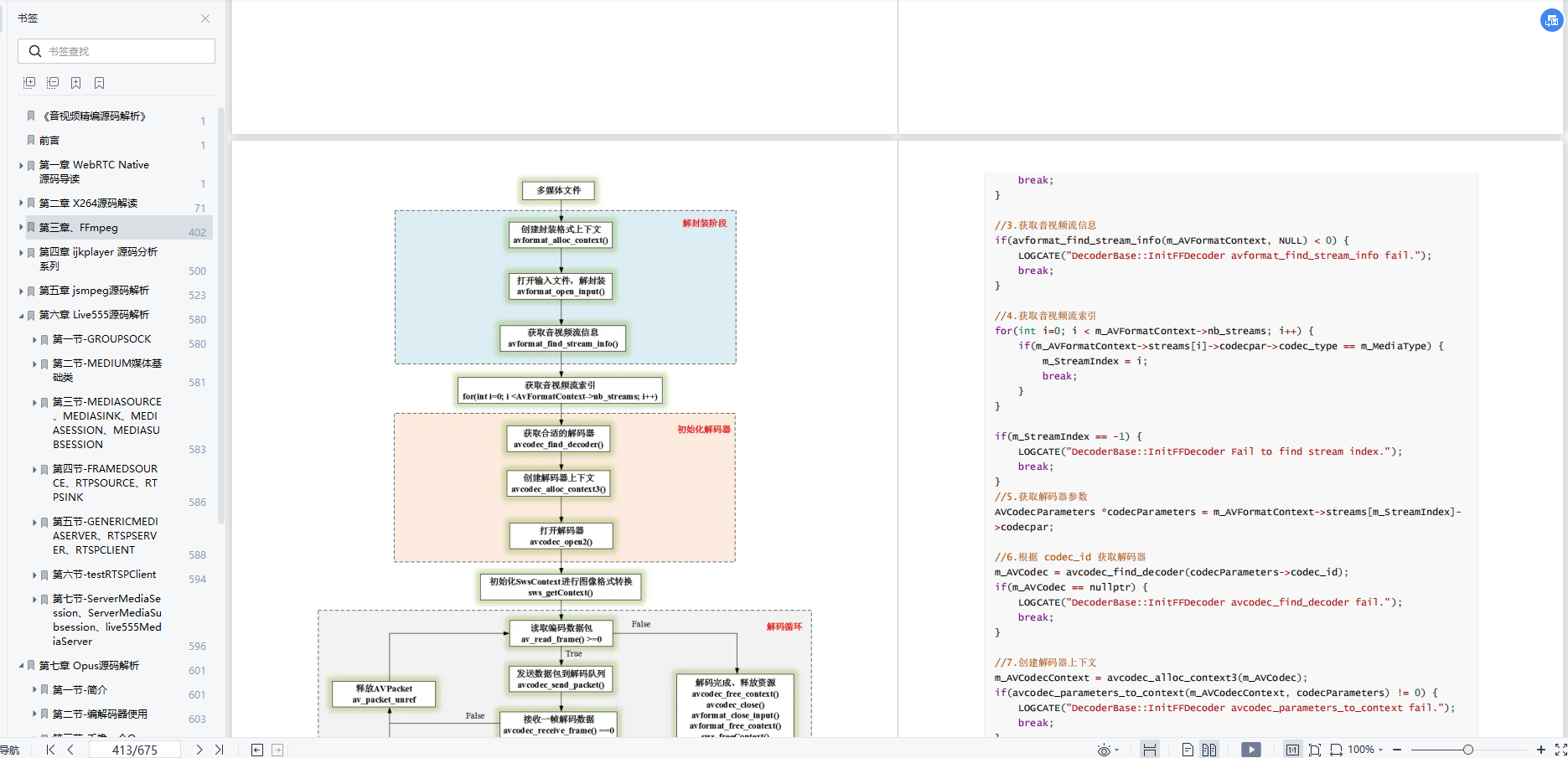This screenshot has width=1568, height=758.
Task: Toggle continuous scrolling mode
Action: [1150, 750]
